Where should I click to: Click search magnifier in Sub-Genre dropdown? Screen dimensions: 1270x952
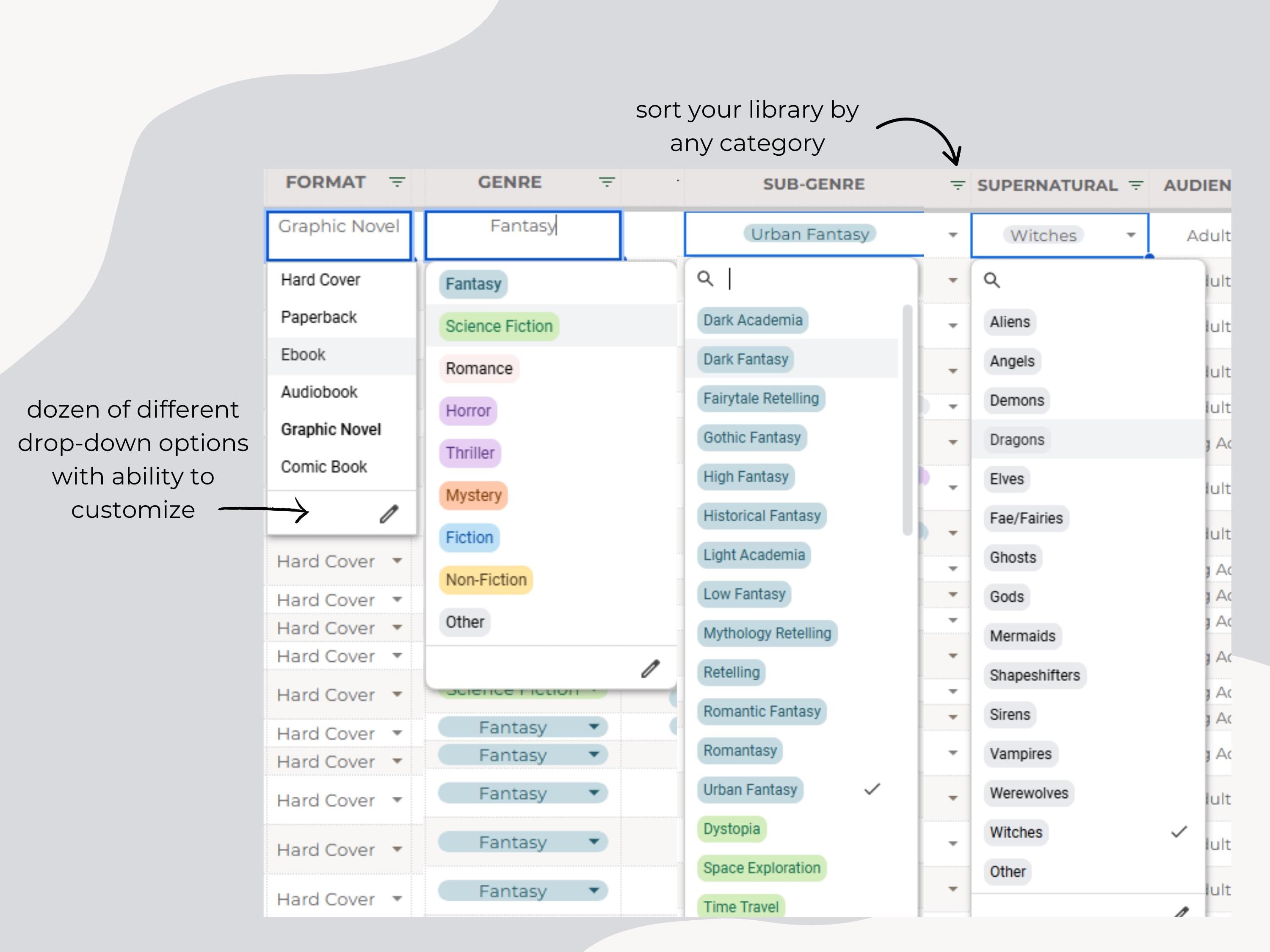[705, 279]
